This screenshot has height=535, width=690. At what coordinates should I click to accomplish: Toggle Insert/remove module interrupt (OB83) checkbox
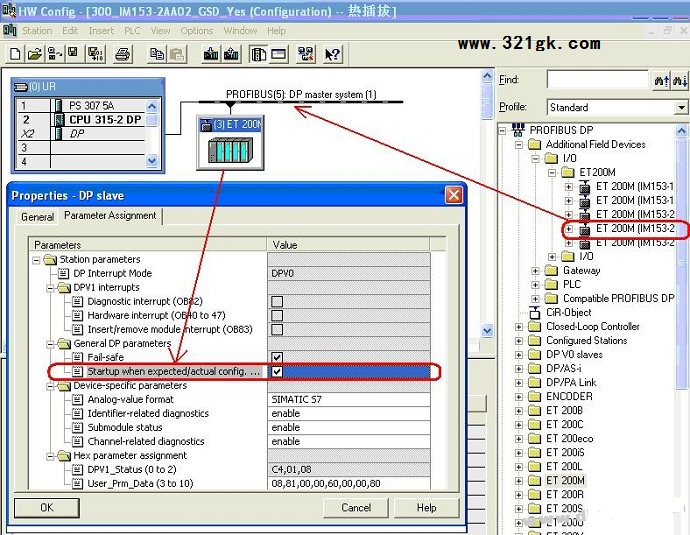277,330
